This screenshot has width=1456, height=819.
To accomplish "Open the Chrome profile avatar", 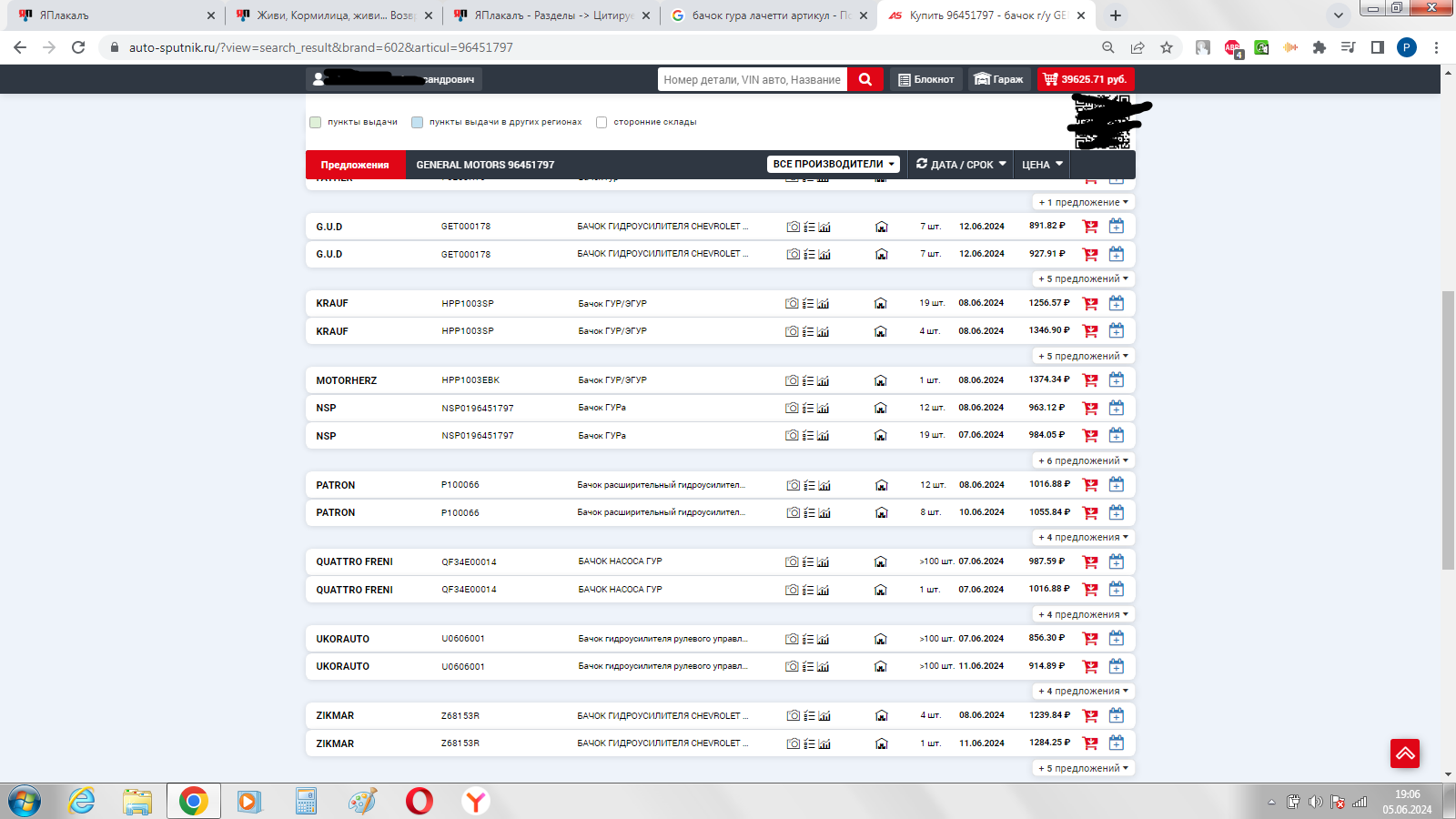I will click(1407, 47).
